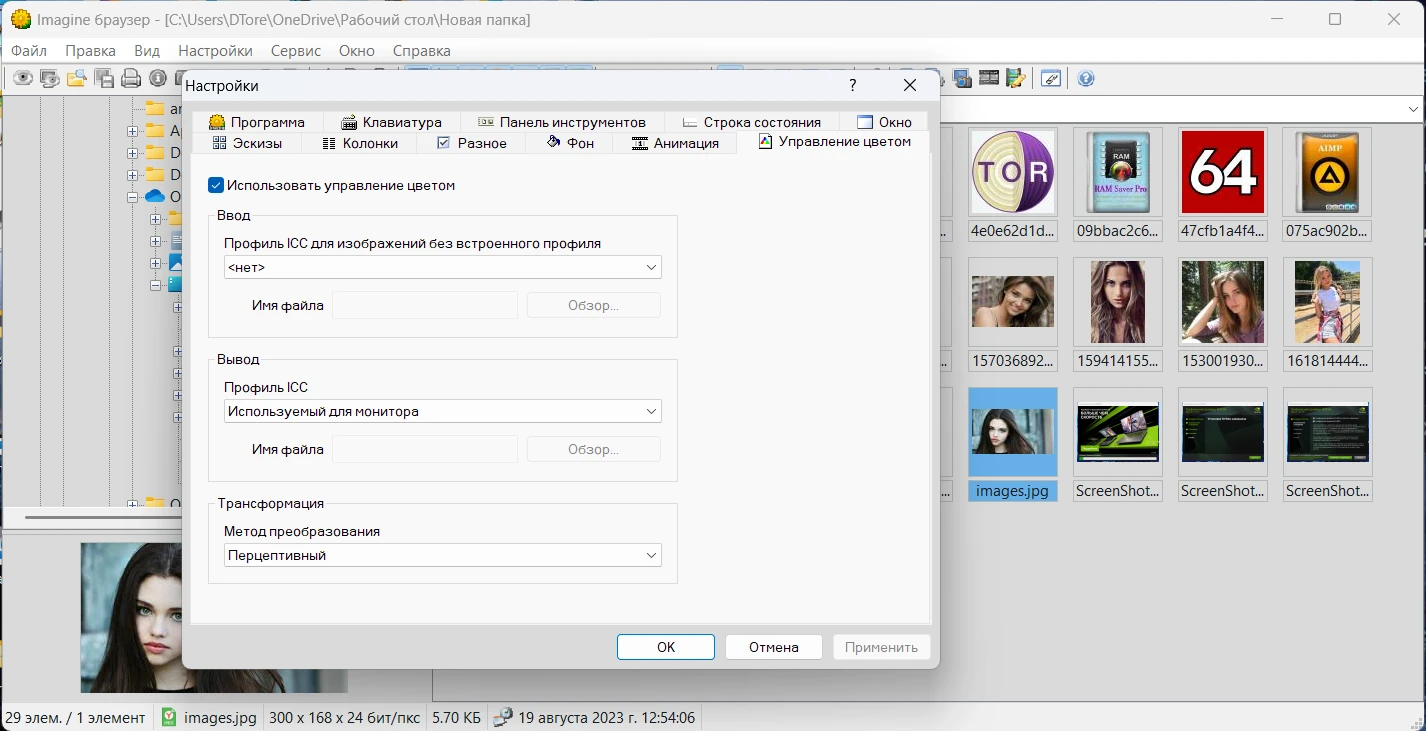The image size is (1426, 731).
Task: Click the red '64' thumbnail
Action: (1223, 172)
